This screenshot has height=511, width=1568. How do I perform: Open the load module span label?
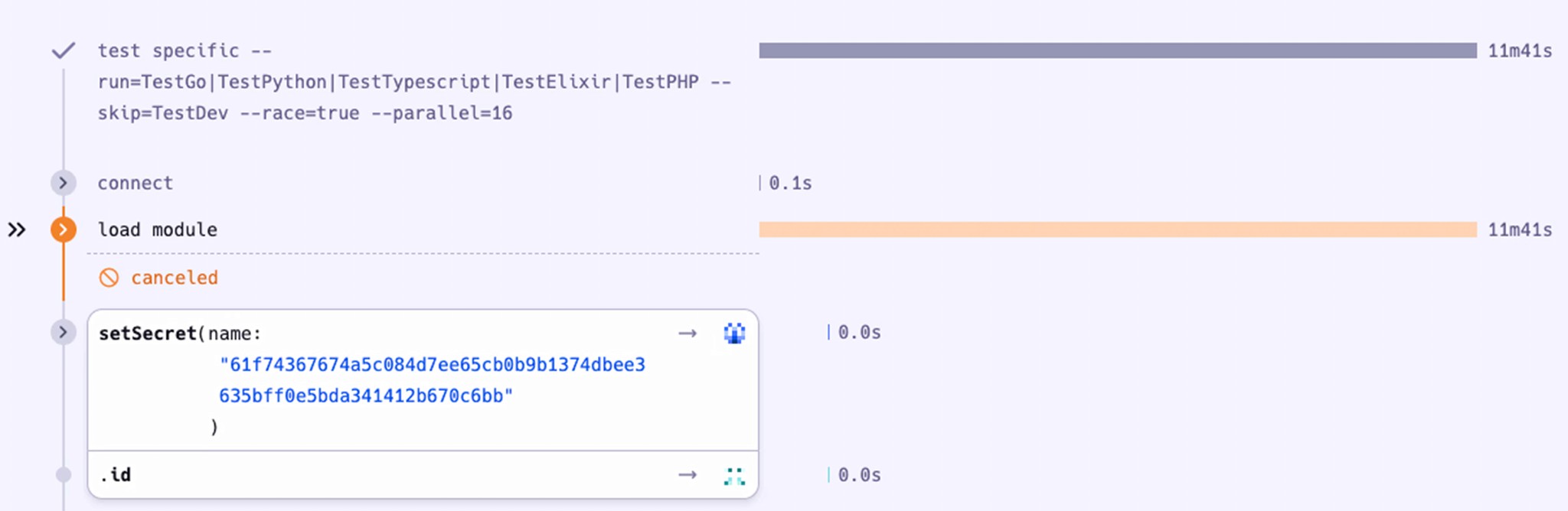[157, 229]
